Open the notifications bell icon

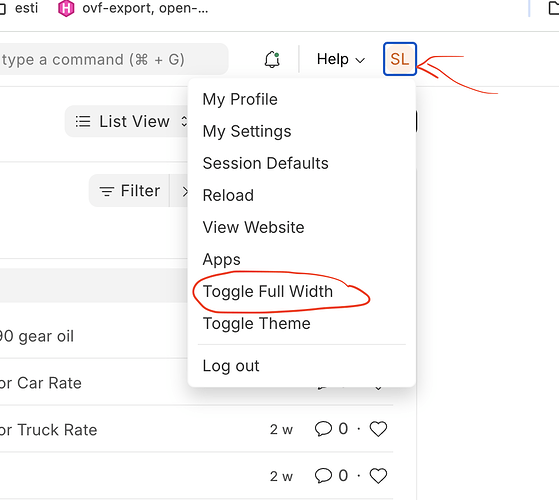272,59
